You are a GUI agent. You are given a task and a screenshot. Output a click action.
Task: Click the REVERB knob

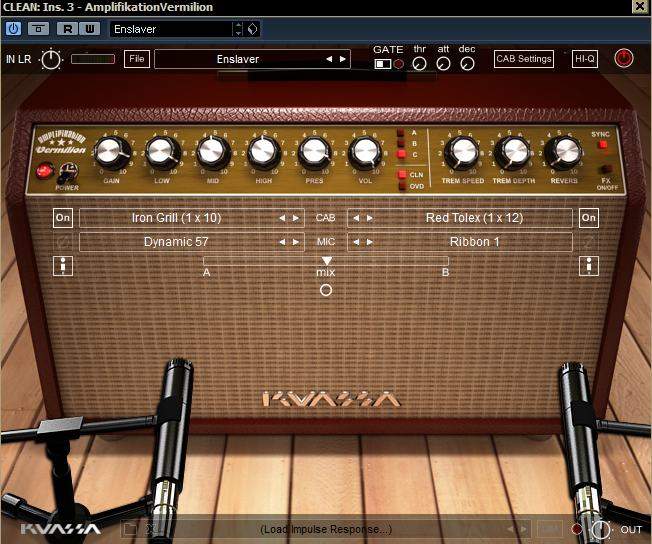coord(564,152)
